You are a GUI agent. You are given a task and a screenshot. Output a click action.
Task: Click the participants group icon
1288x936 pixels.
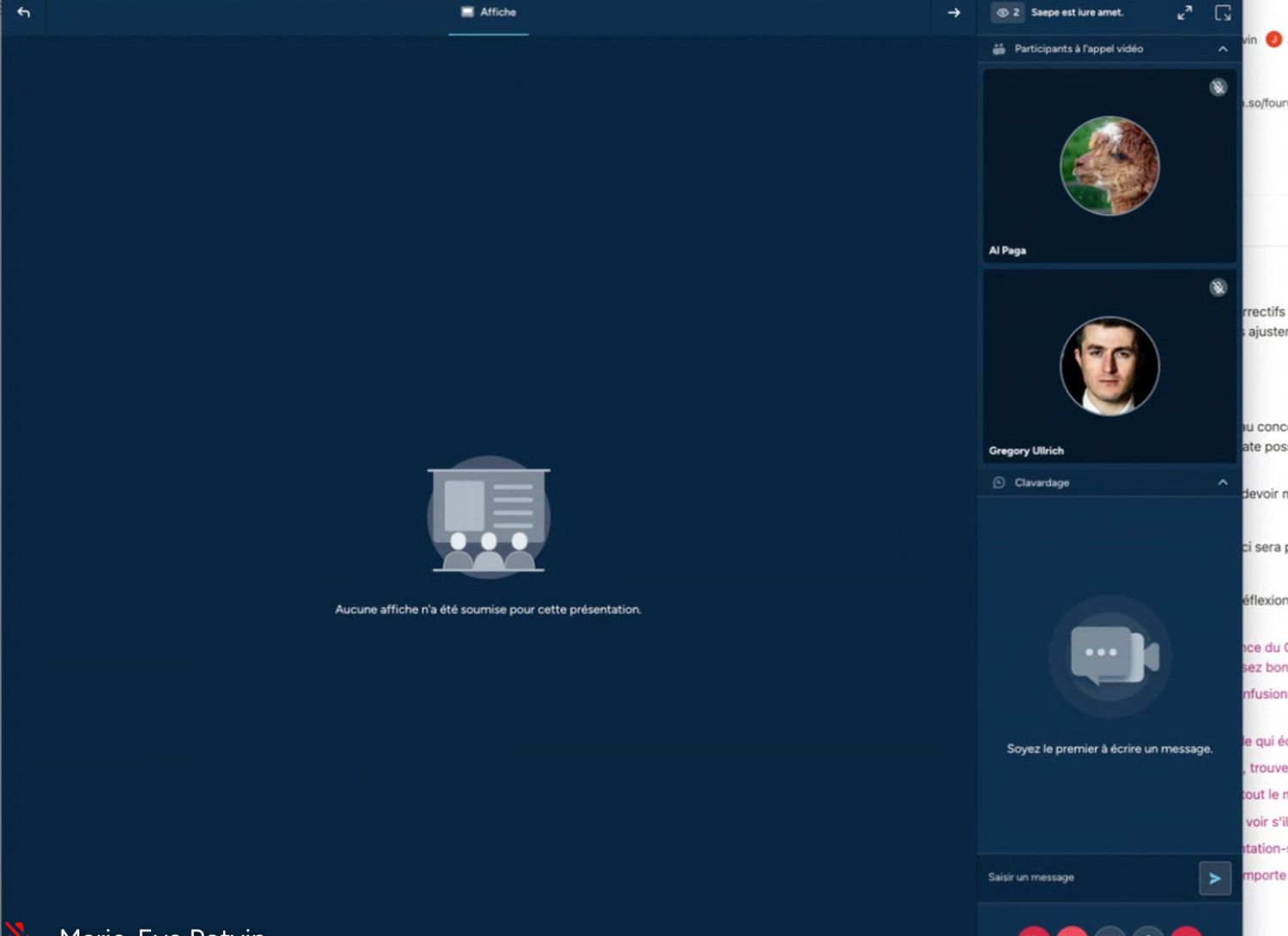pyautogui.click(x=999, y=50)
